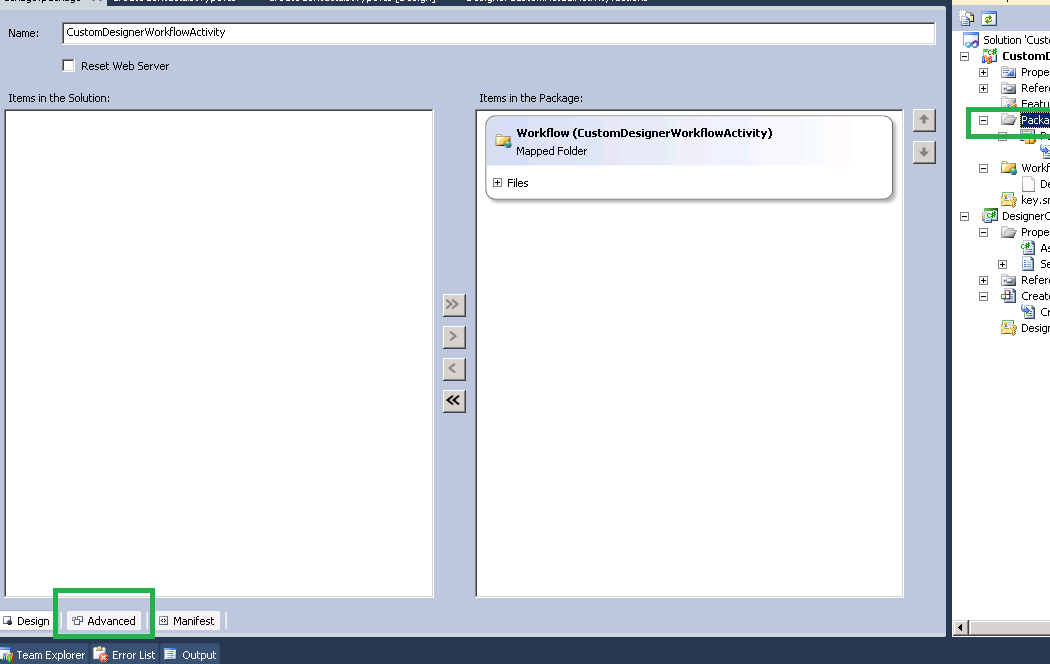Expand Files under the Workflow package item
Viewport: 1050px width, 664px height.
point(497,183)
